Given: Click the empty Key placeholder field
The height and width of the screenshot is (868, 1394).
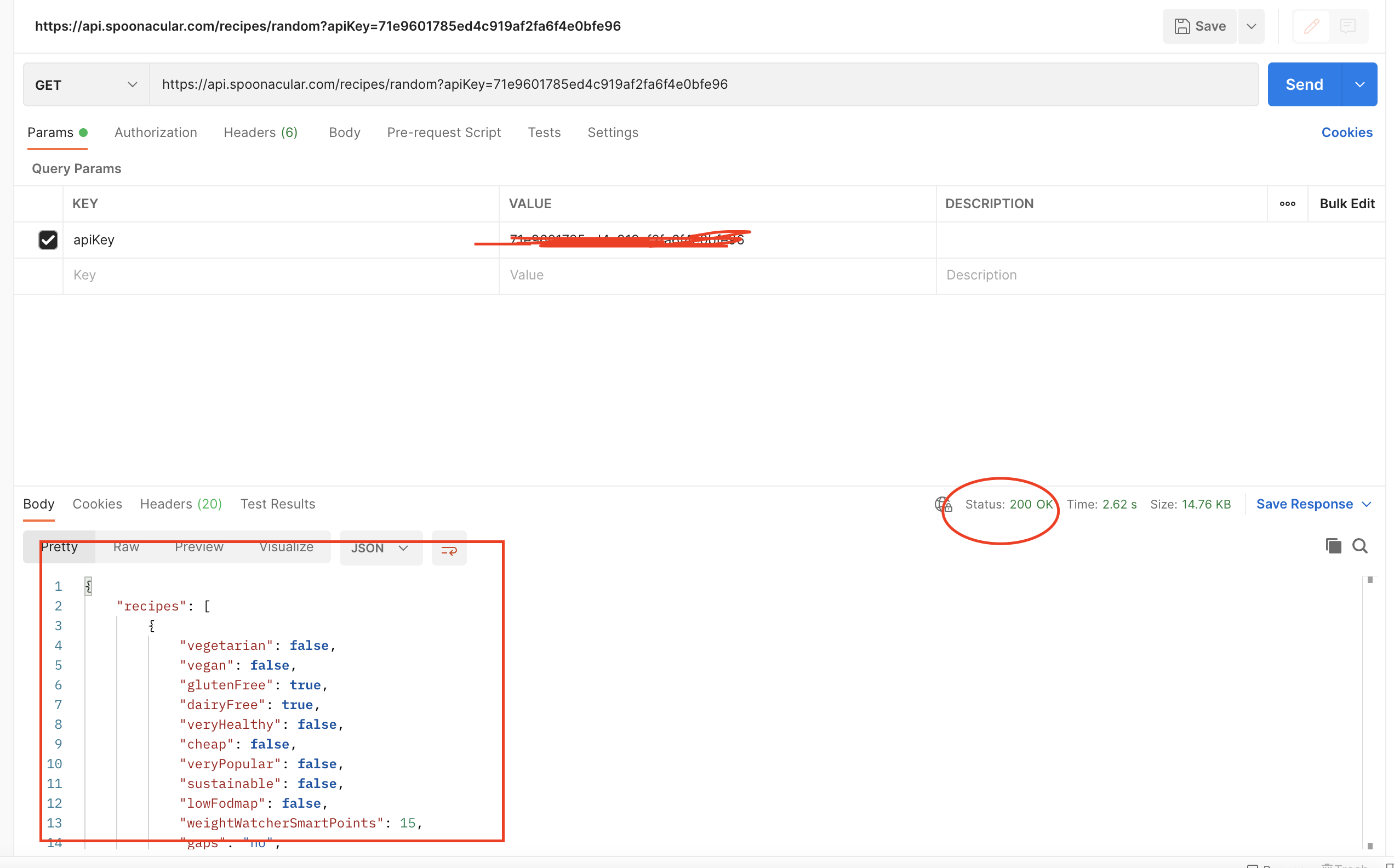Looking at the screenshot, I should point(281,276).
